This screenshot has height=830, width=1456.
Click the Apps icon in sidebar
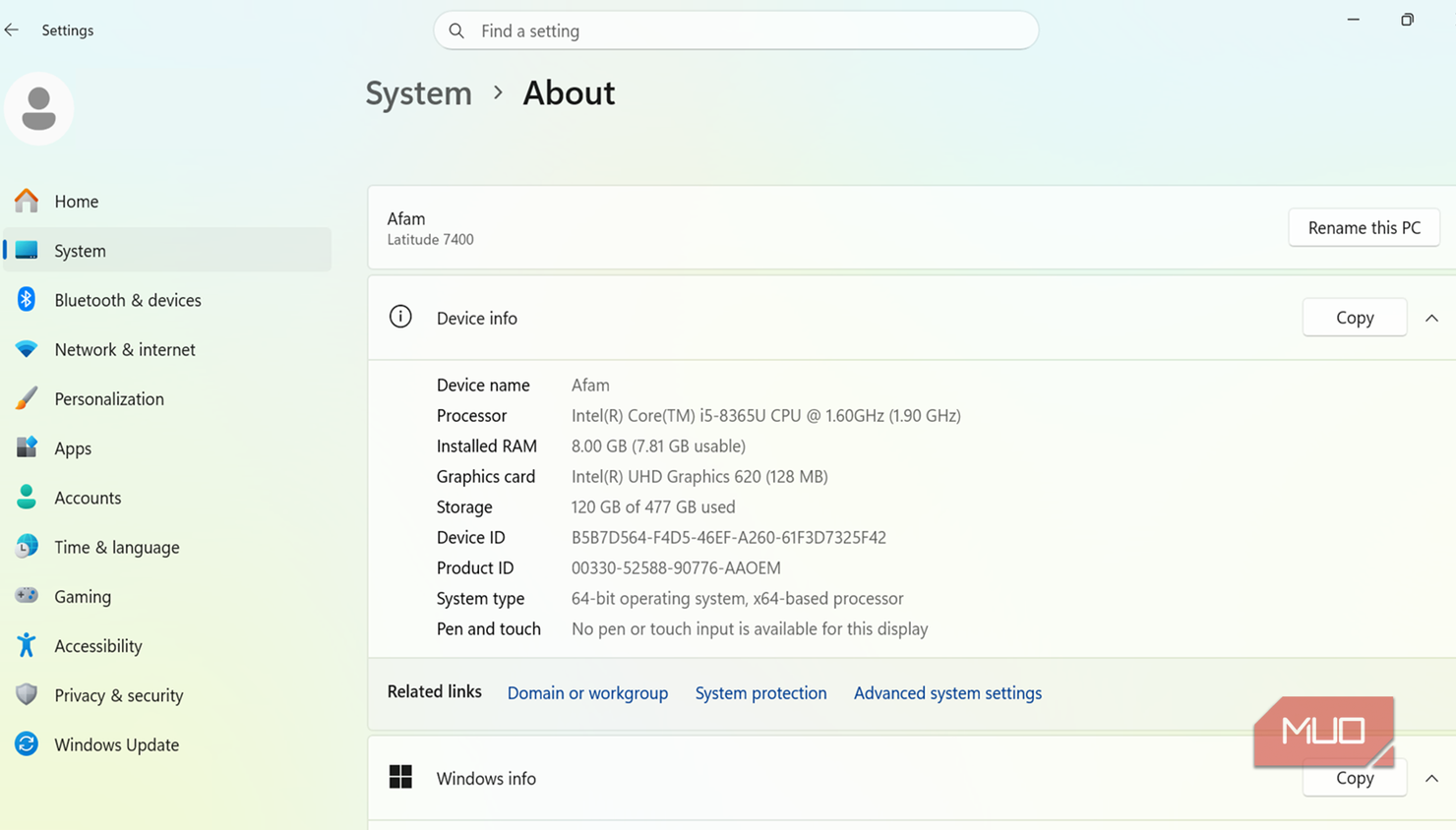coord(27,447)
